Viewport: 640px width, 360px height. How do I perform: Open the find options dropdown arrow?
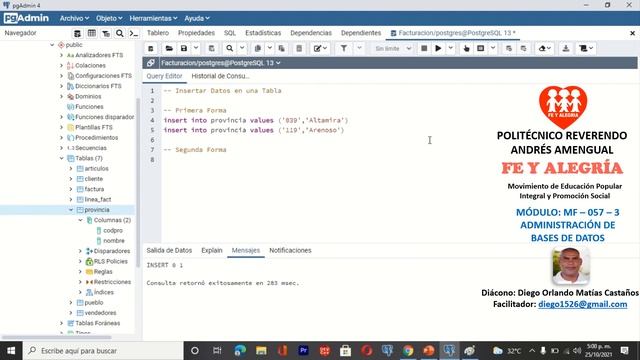[242, 49]
